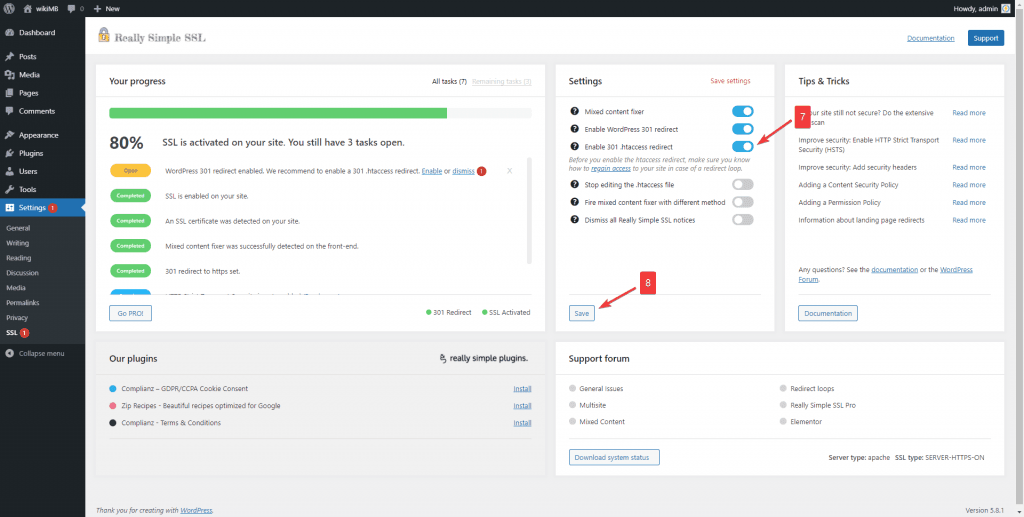The width and height of the screenshot is (1024, 517).
Task: Toggle Enable WordPress 301 redirect switch
Action: [x=743, y=129]
